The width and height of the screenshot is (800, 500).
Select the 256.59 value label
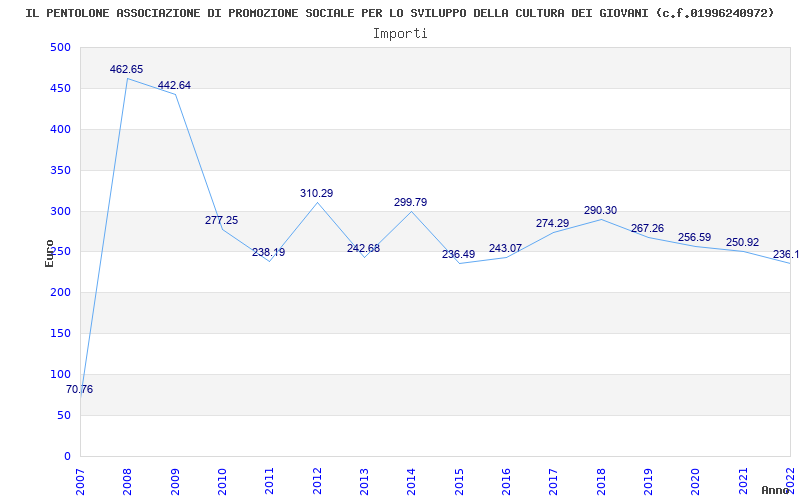point(694,237)
